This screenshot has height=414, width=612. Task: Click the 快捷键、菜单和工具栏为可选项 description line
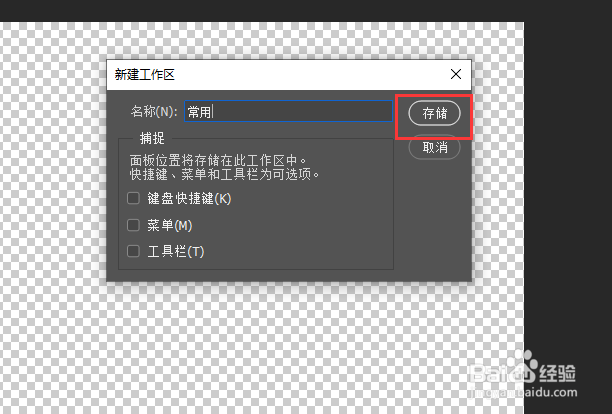coord(225,174)
